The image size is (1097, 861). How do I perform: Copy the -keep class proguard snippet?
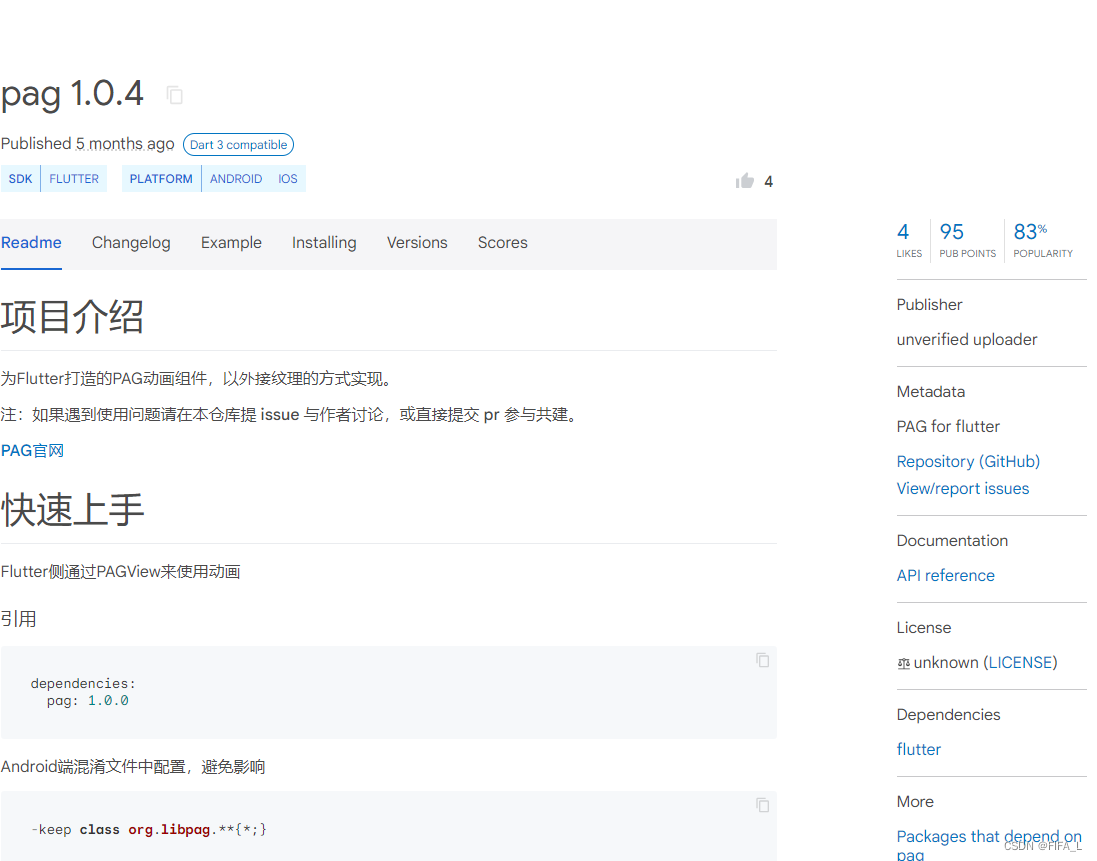click(x=763, y=805)
